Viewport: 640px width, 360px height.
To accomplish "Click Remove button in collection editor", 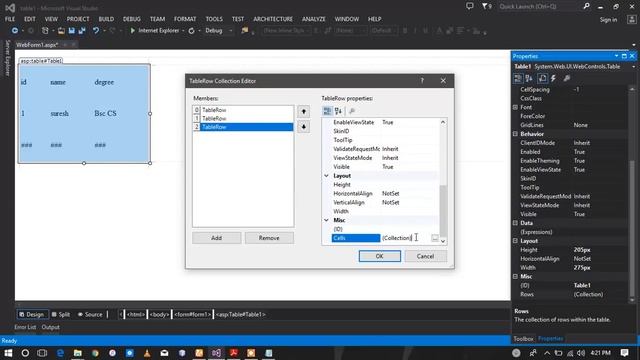I will [x=269, y=238].
